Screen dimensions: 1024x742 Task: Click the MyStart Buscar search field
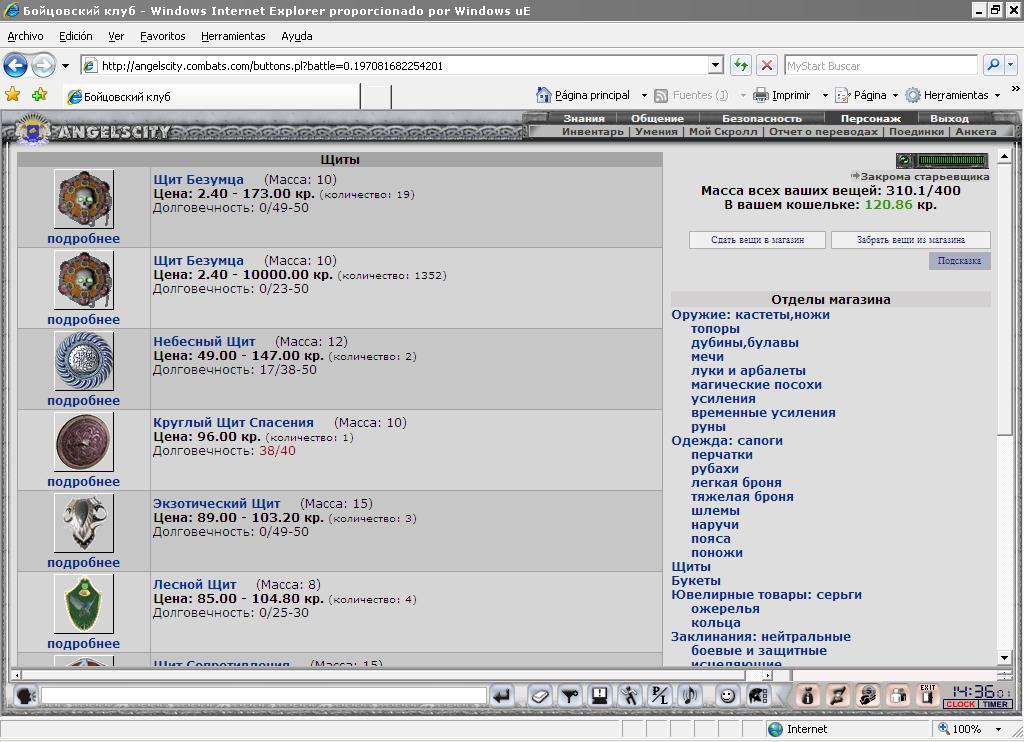click(880, 65)
